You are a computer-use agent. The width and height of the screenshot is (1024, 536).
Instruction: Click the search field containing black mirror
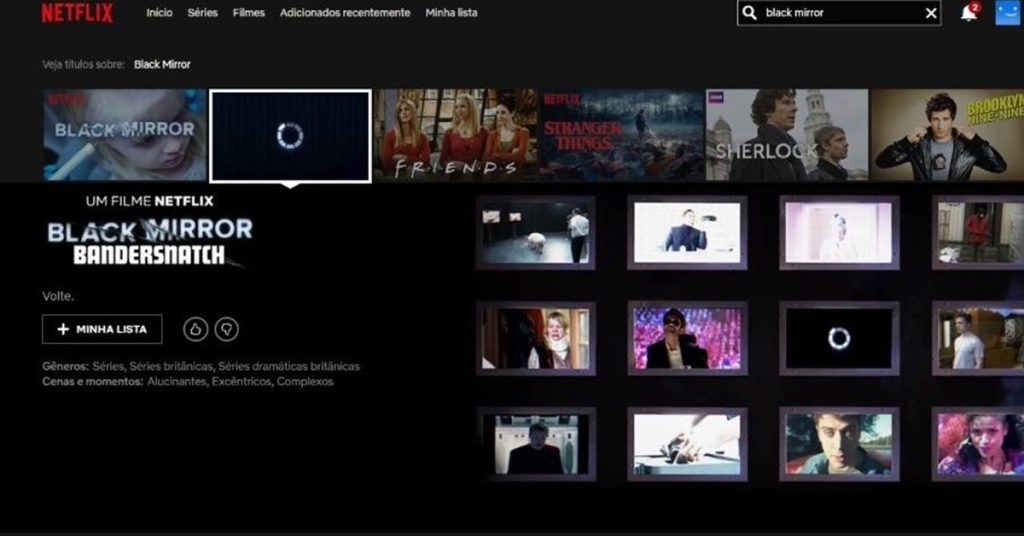click(x=839, y=13)
